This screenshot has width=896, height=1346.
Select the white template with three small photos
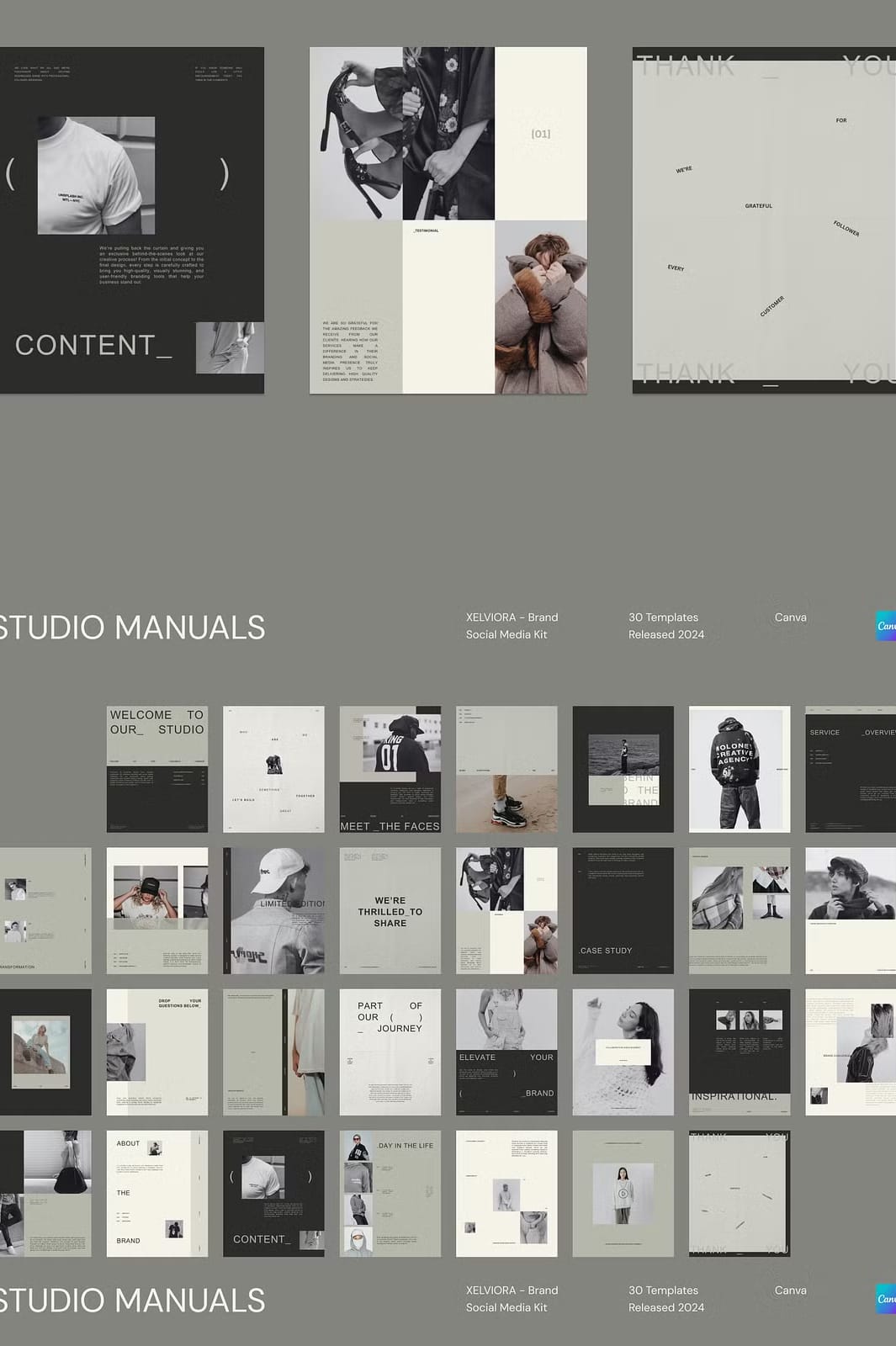click(506, 1194)
